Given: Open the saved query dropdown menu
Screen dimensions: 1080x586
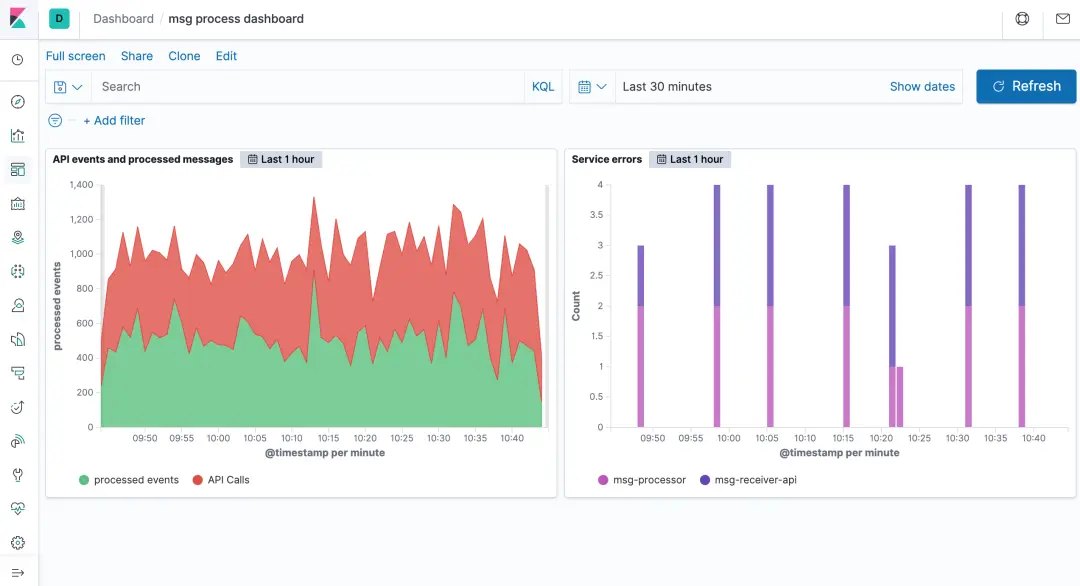Looking at the screenshot, I should pos(68,87).
